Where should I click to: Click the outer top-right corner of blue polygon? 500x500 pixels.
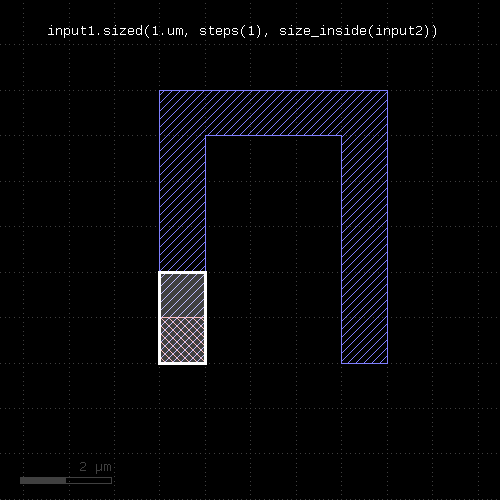(x=388, y=90)
